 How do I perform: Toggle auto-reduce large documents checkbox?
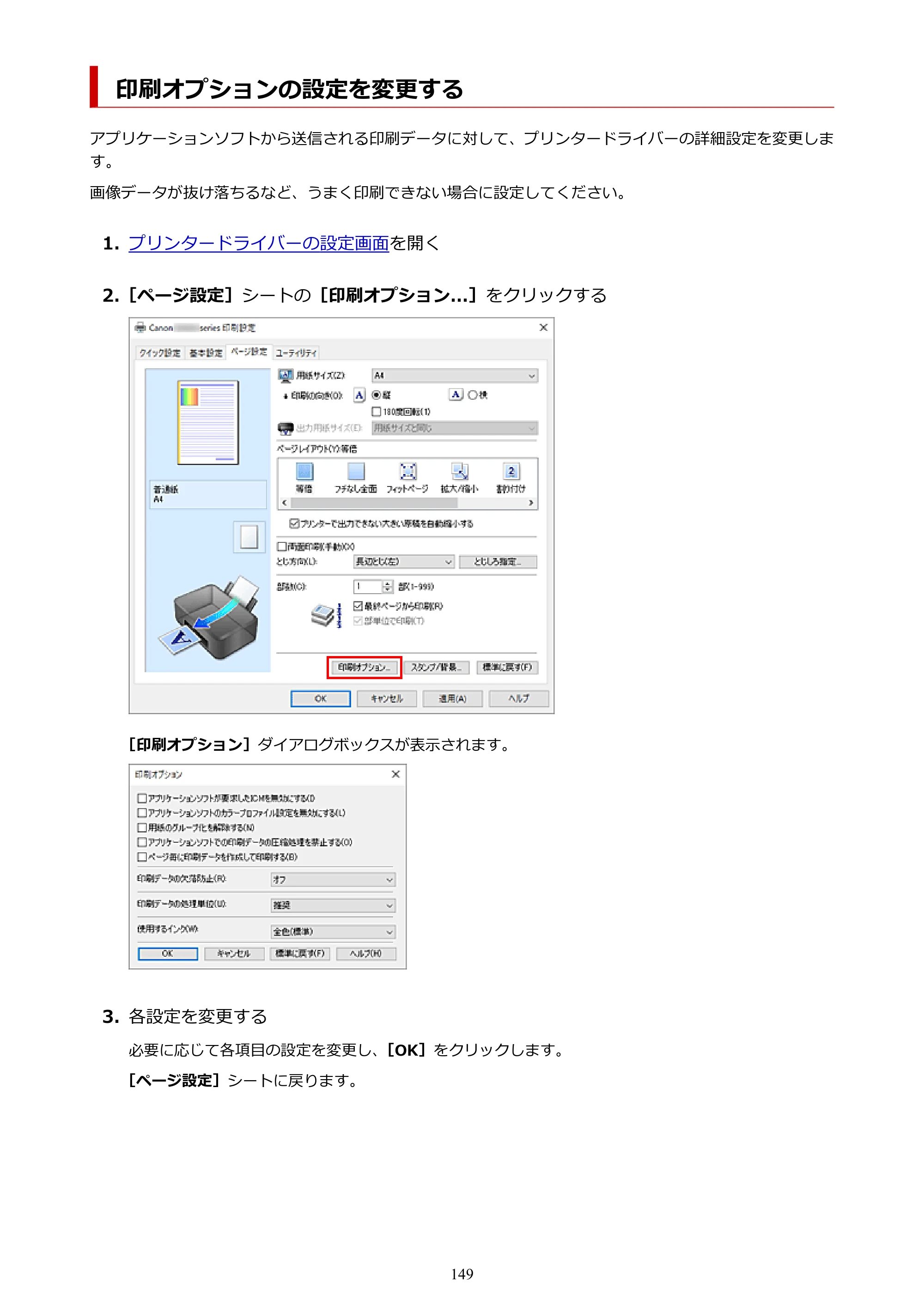pyautogui.click(x=294, y=523)
